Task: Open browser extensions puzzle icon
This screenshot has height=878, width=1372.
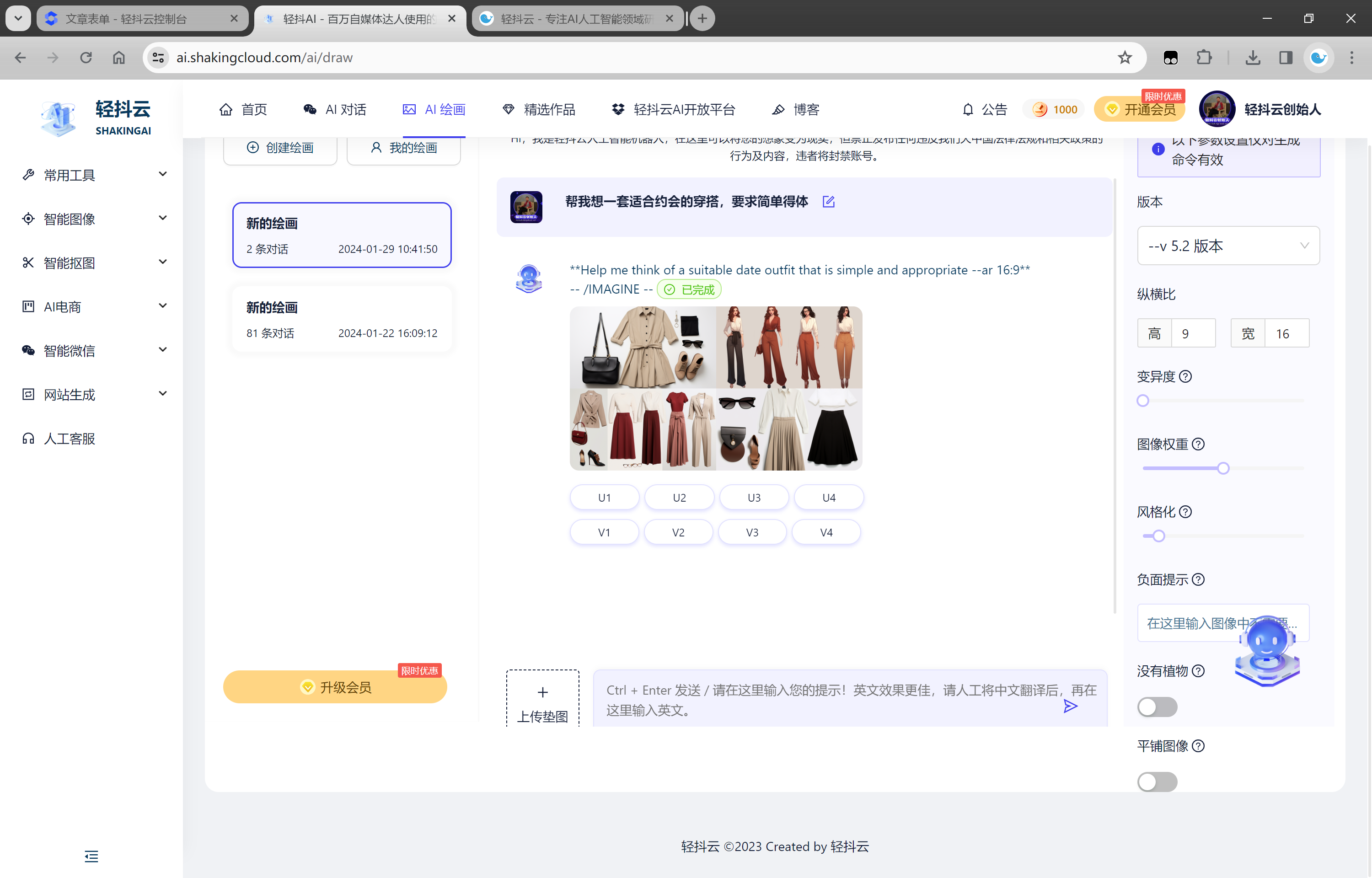Action: tap(1204, 58)
